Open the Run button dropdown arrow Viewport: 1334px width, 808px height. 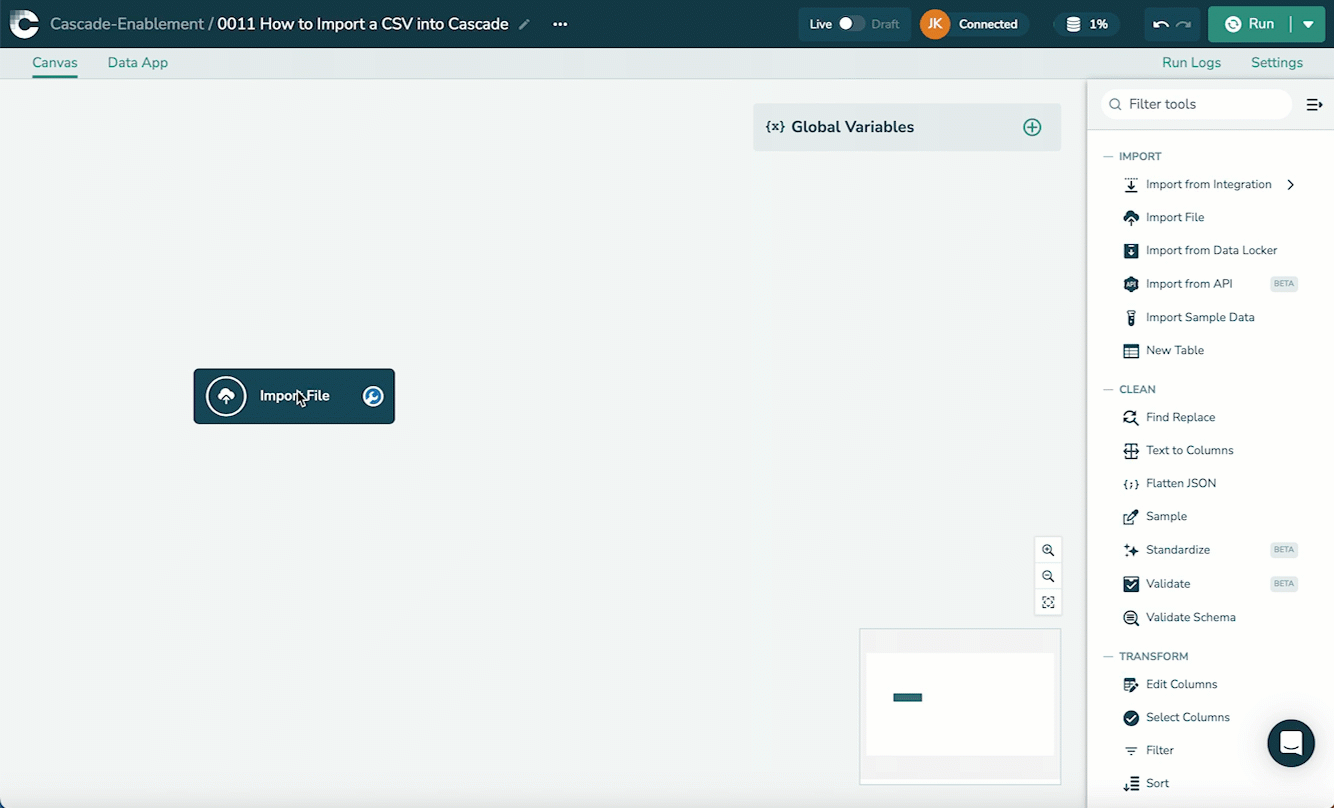click(x=1308, y=24)
